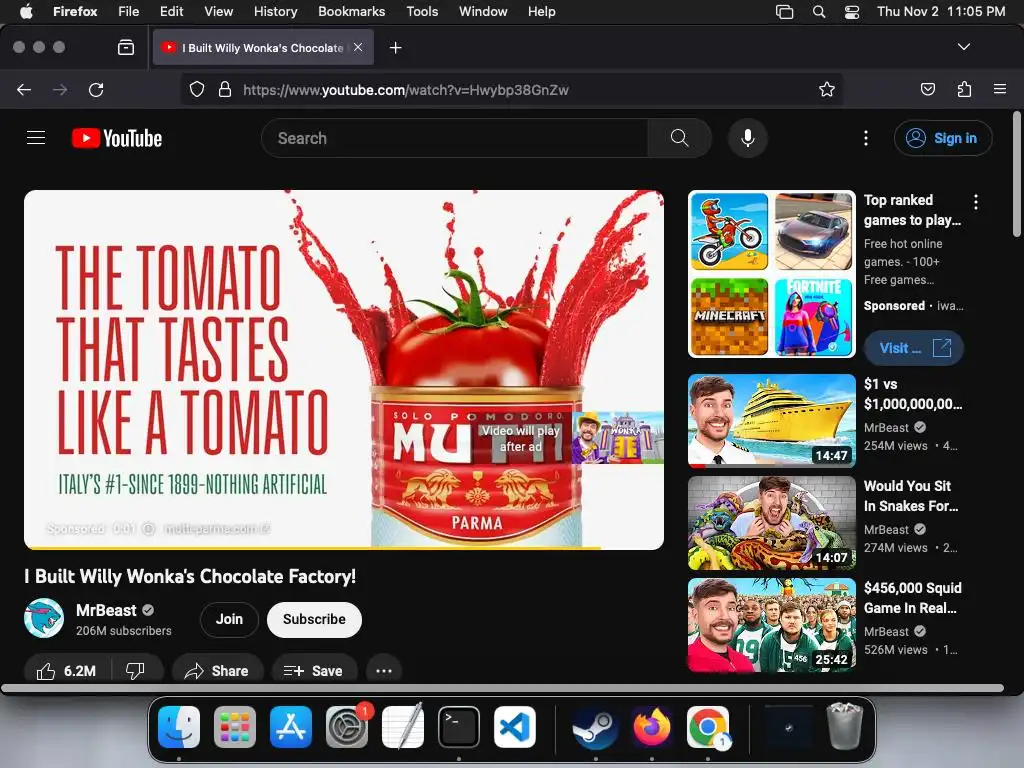Open YouTube settings three-dot menu
This screenshot has width=1024, height=768.
pos(866,138)
